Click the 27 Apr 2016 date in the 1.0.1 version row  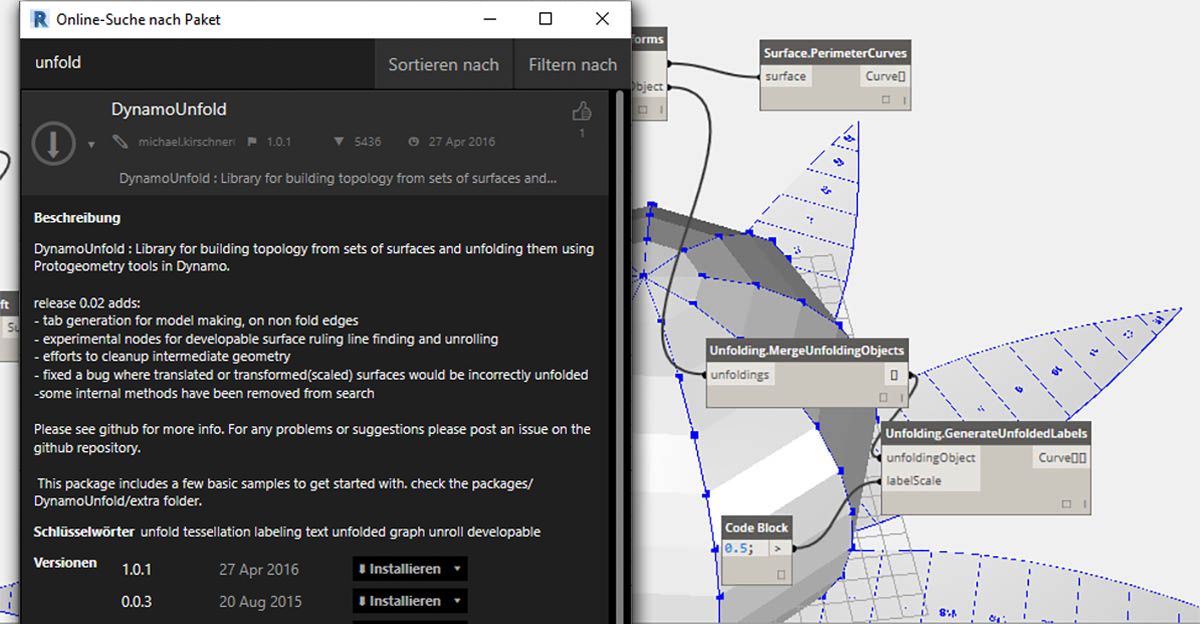pyautogui.click(x=261, y=569)
